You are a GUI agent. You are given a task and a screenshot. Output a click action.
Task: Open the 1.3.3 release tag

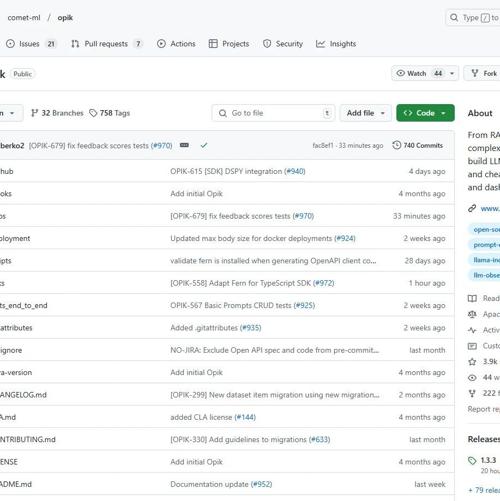point(488,460)
